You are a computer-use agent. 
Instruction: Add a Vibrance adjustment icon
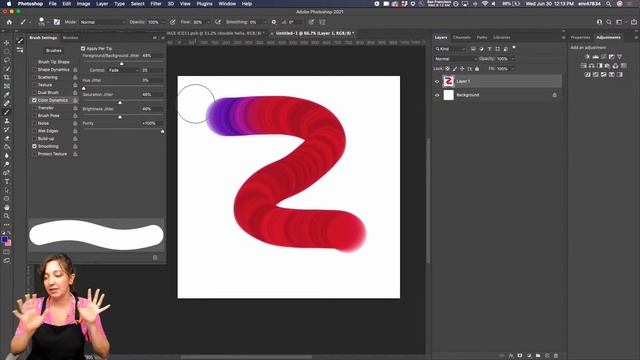pyautogui.click(x=620, y=57)
